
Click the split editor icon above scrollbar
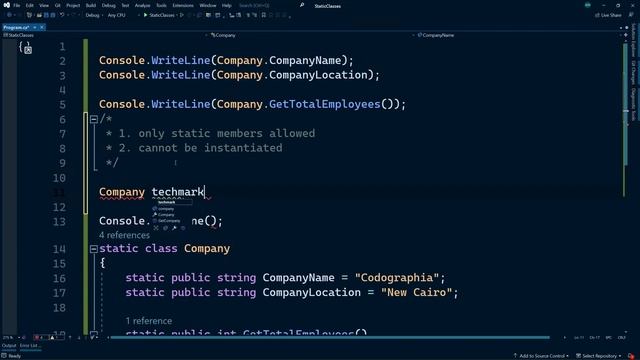(x=625, y=36)
